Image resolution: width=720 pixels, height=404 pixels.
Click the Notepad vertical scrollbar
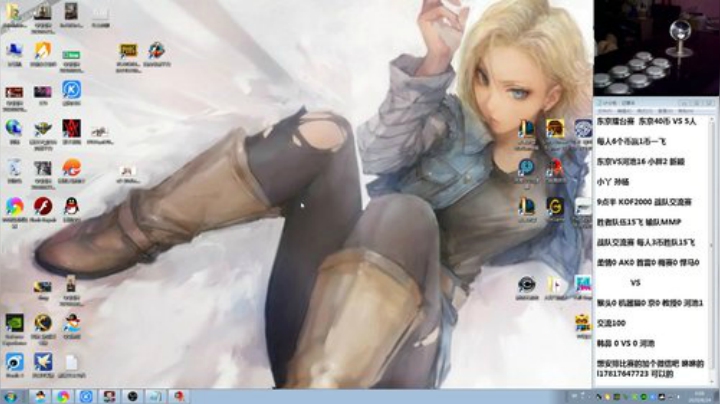point(712,250)
